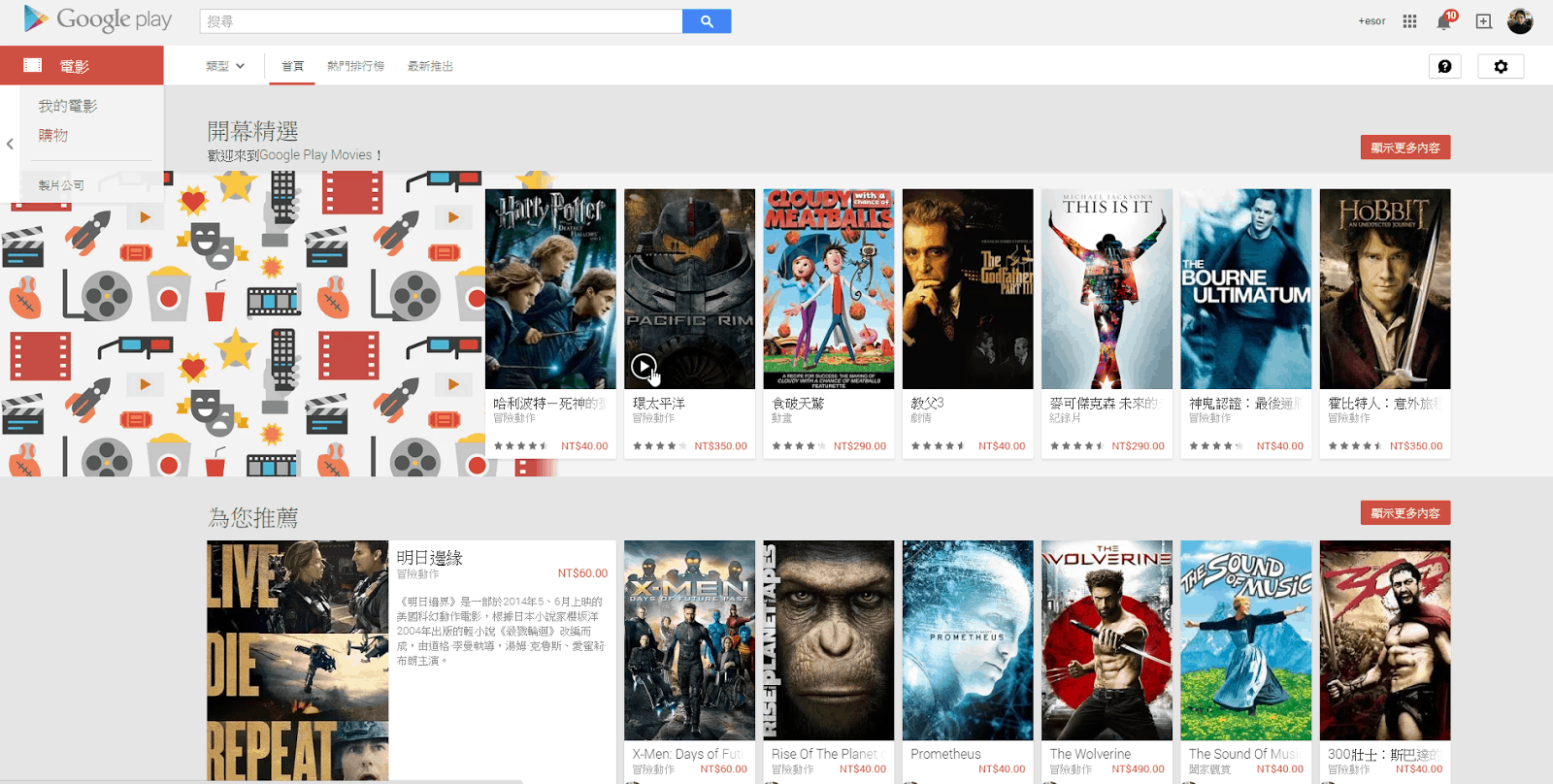Click the red 電影 section header
This screenshot has width=1553, height=784.
pyautogui.click(x=82, y=65)
